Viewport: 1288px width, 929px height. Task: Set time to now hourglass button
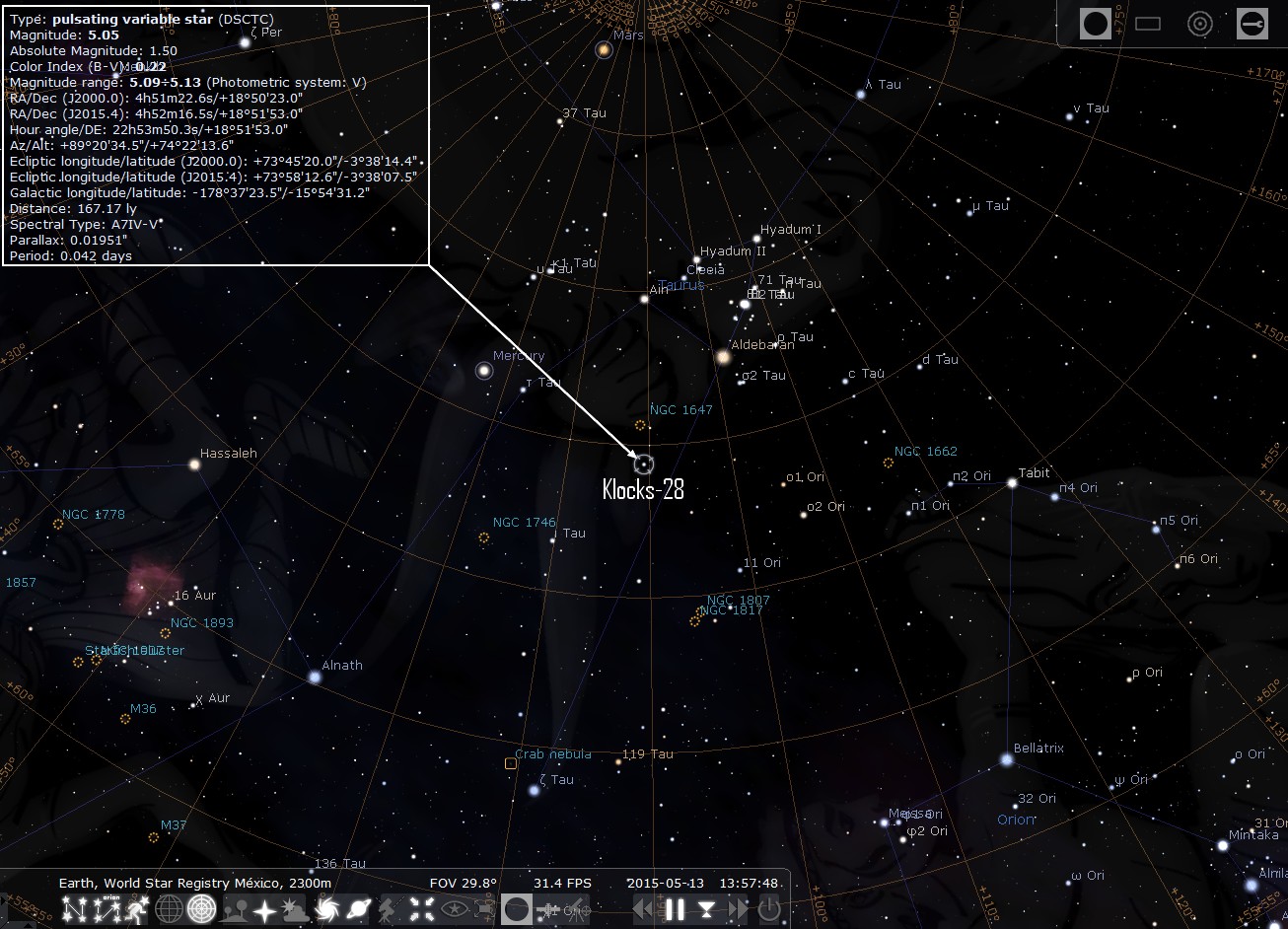707,909
